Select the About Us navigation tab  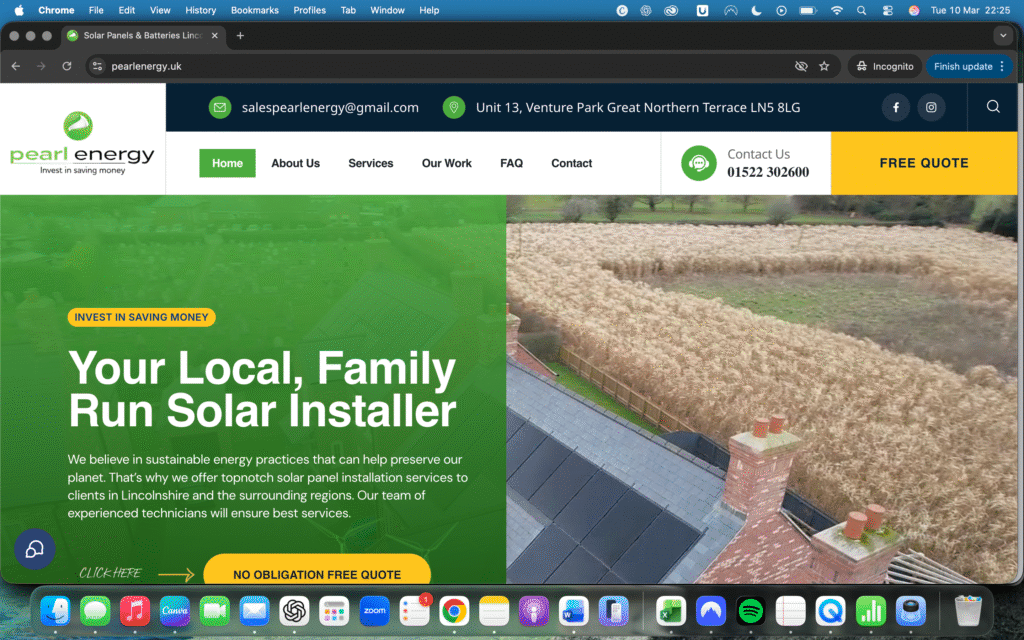(x=295, y=163)
